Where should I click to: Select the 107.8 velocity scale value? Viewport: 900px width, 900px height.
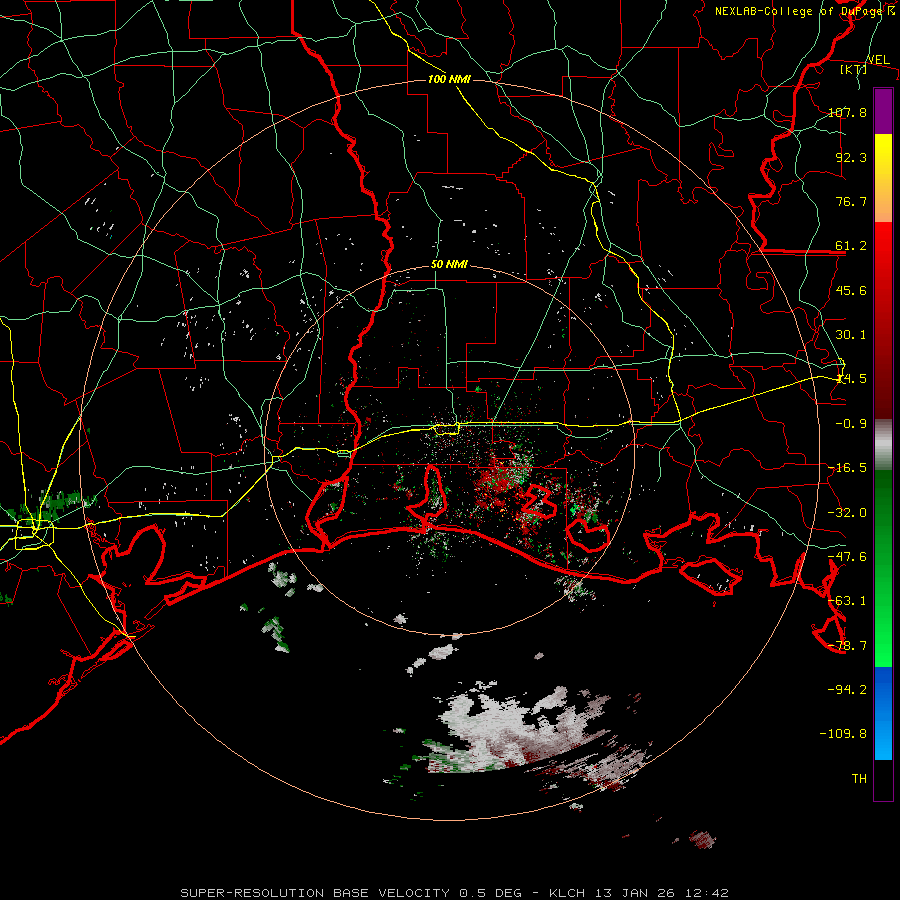[x=847, y=112]
